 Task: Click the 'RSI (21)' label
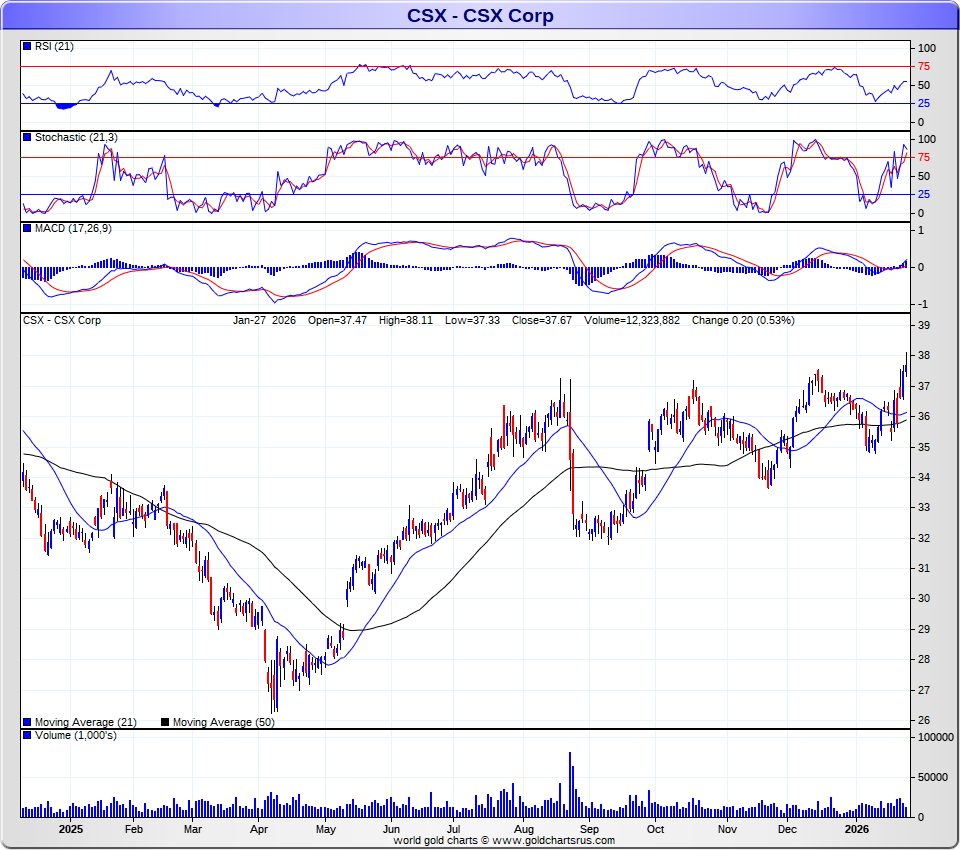coord(54,47)
